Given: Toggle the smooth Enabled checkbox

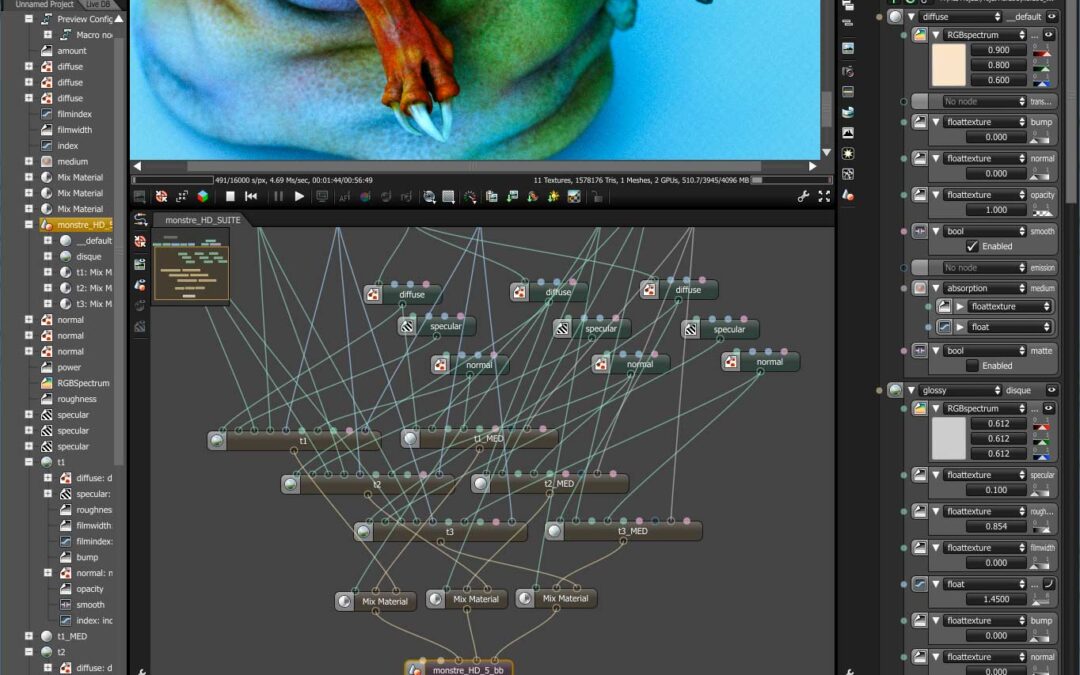Looking at the screenshot, I should click(x=972, y=246).
